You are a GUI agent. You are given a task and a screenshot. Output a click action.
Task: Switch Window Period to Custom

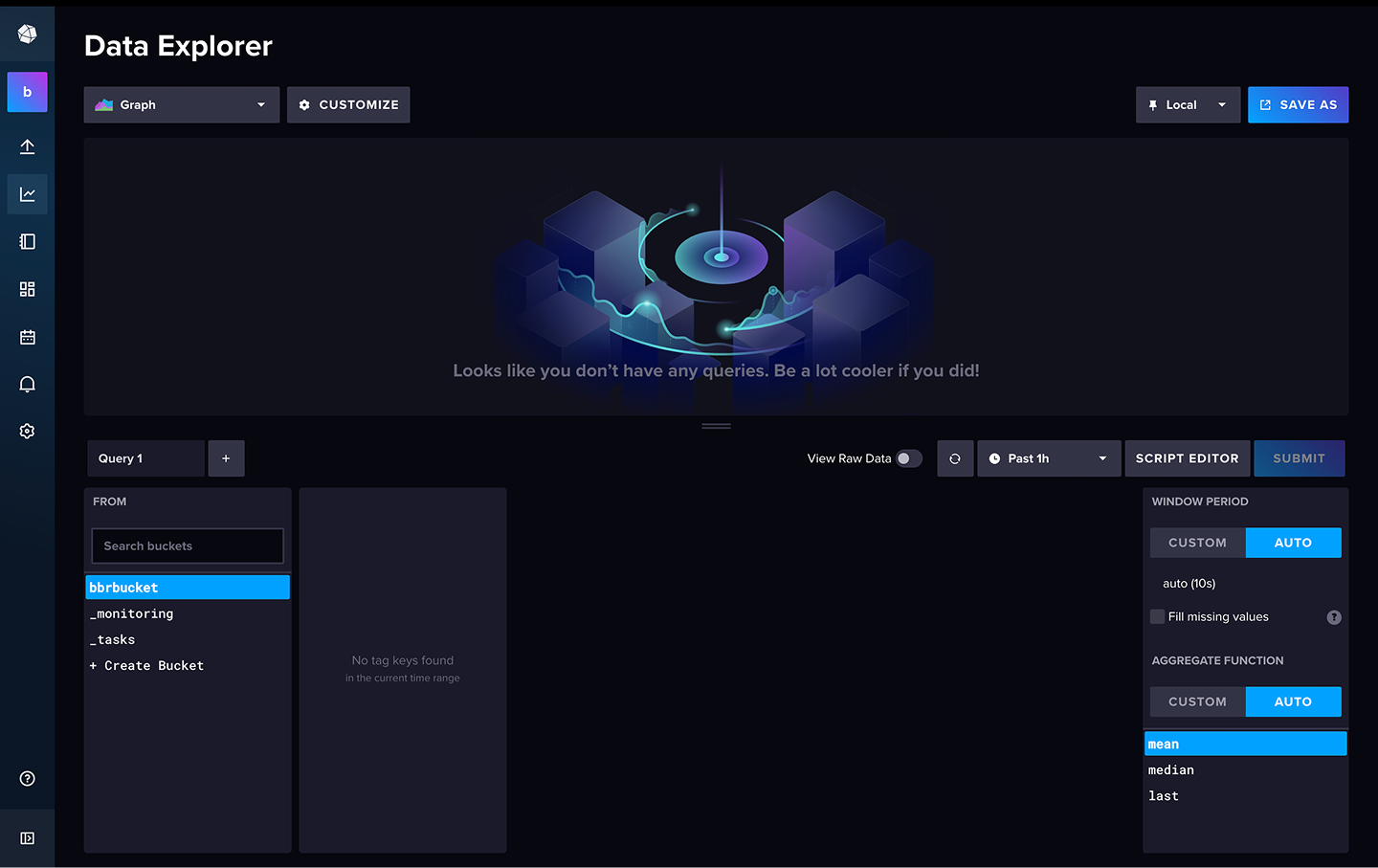pos(1197,543)
